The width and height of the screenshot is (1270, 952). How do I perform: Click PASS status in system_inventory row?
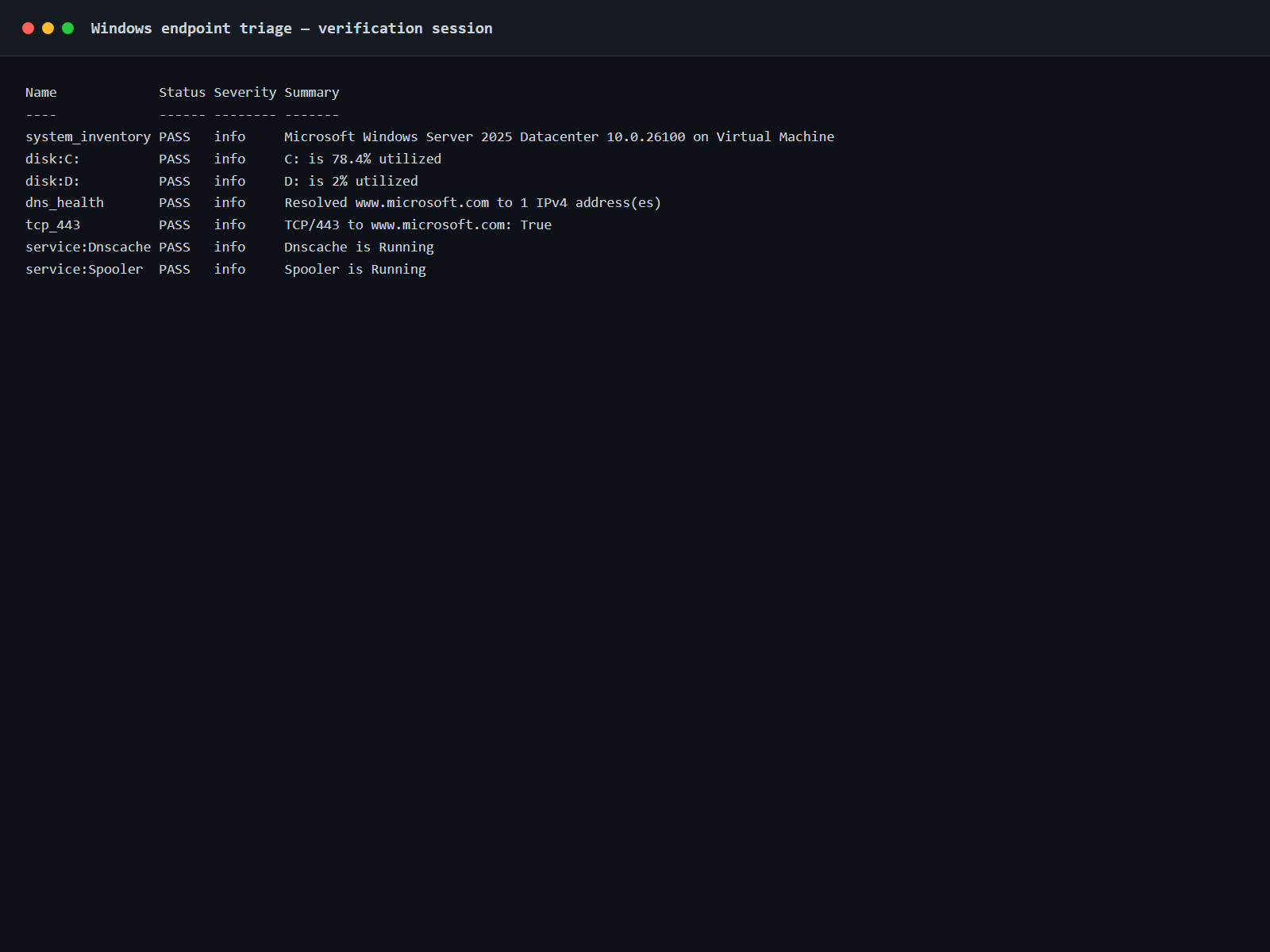175,136
